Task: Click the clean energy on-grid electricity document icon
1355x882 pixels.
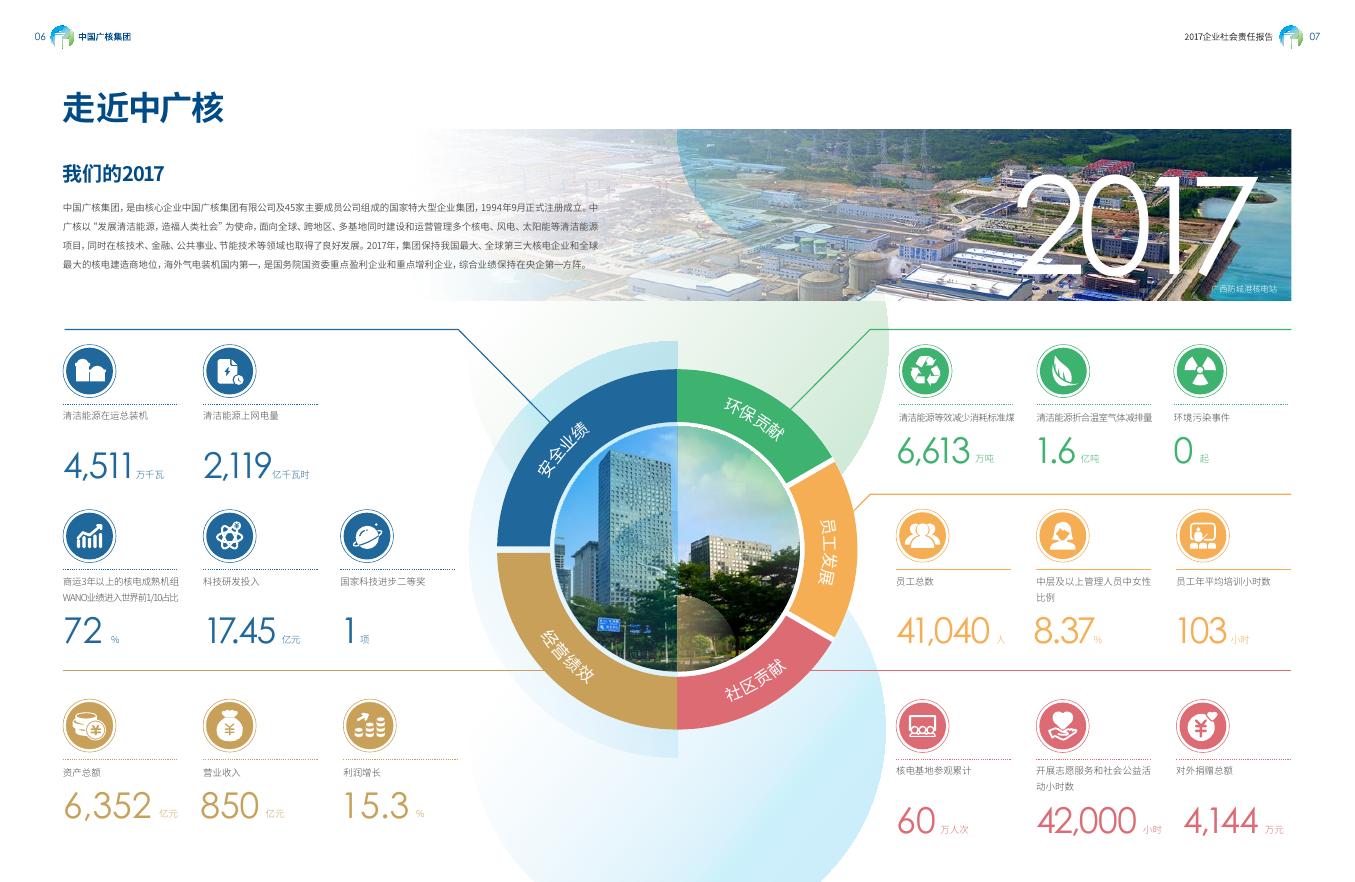Action: (229, 372)
